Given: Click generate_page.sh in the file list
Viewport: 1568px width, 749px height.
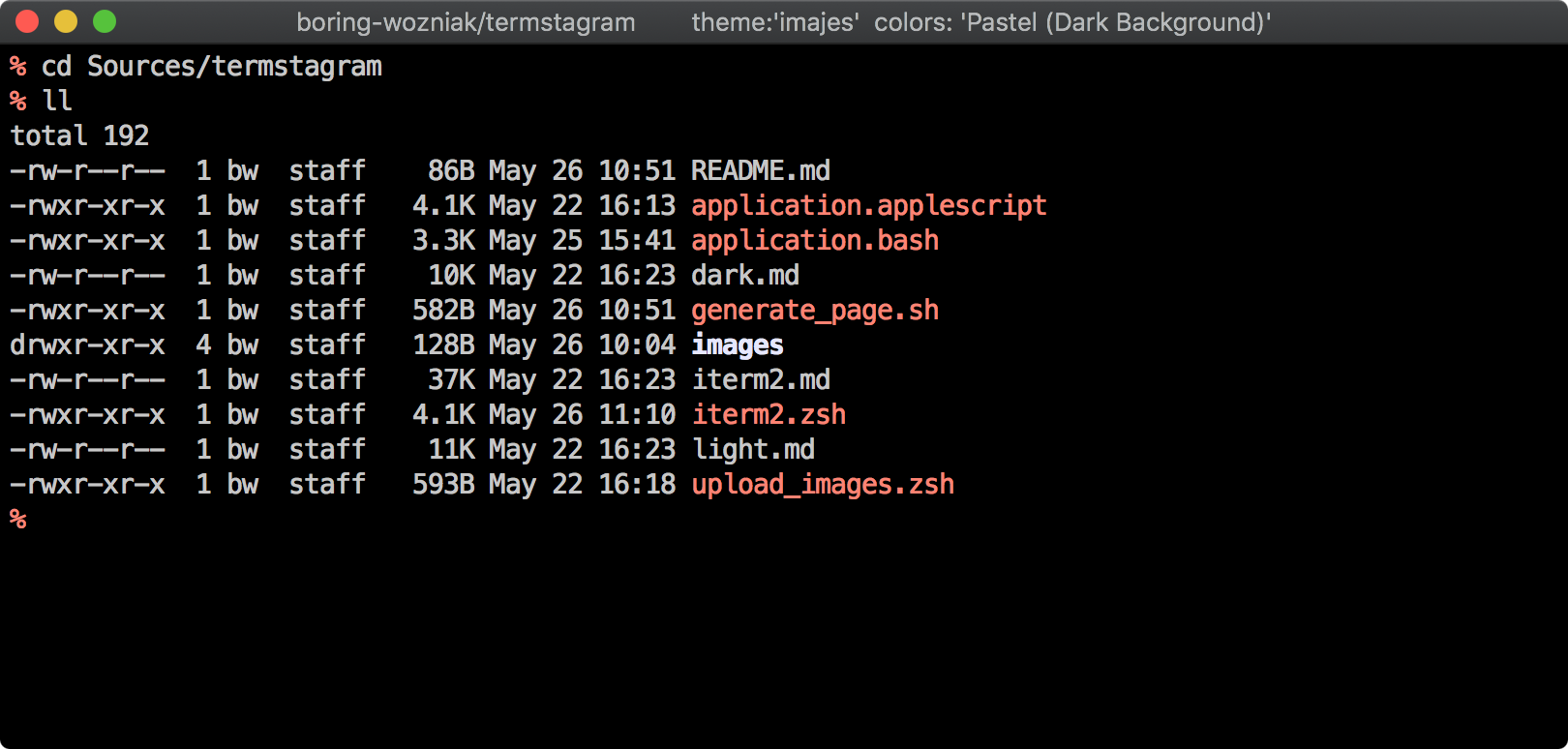Looking at the screenshot, I should [814, 311].
